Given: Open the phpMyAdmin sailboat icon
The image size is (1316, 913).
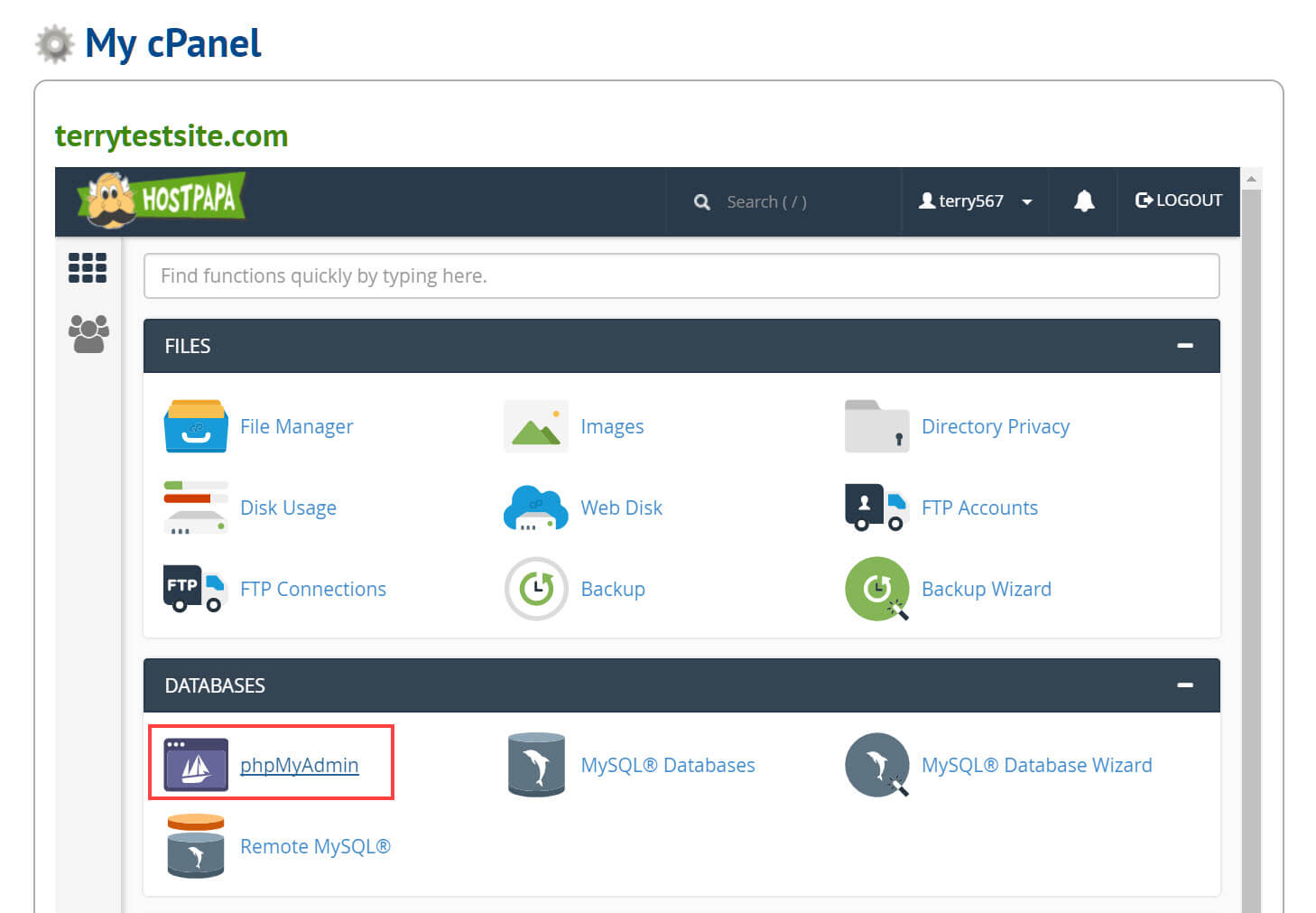Looking at the screenshot, I should (196, 764).
